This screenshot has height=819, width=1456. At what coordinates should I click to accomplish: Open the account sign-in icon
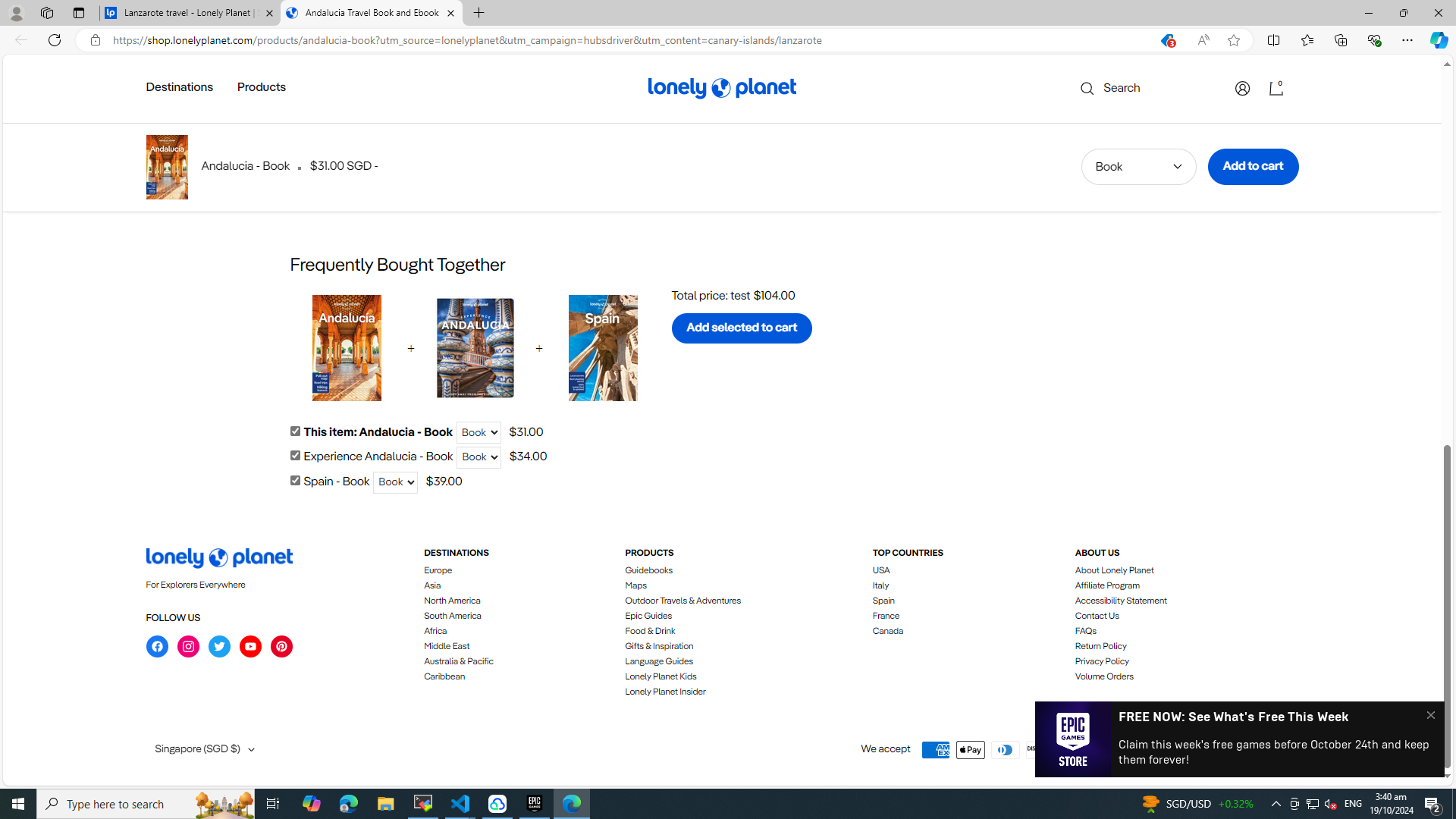(1242, 89)
